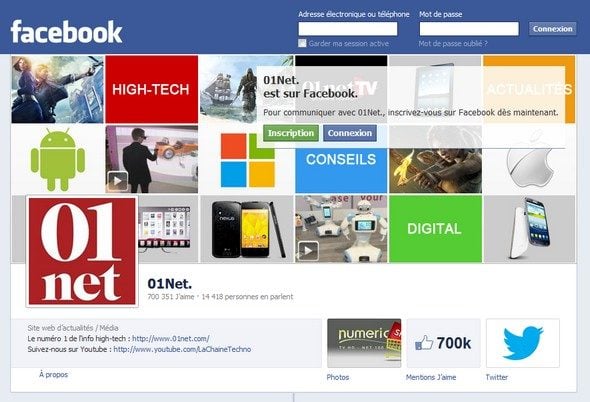Click the Apple logo tile
The width and height of the screenshot is (590, 402).
(529, 160)
